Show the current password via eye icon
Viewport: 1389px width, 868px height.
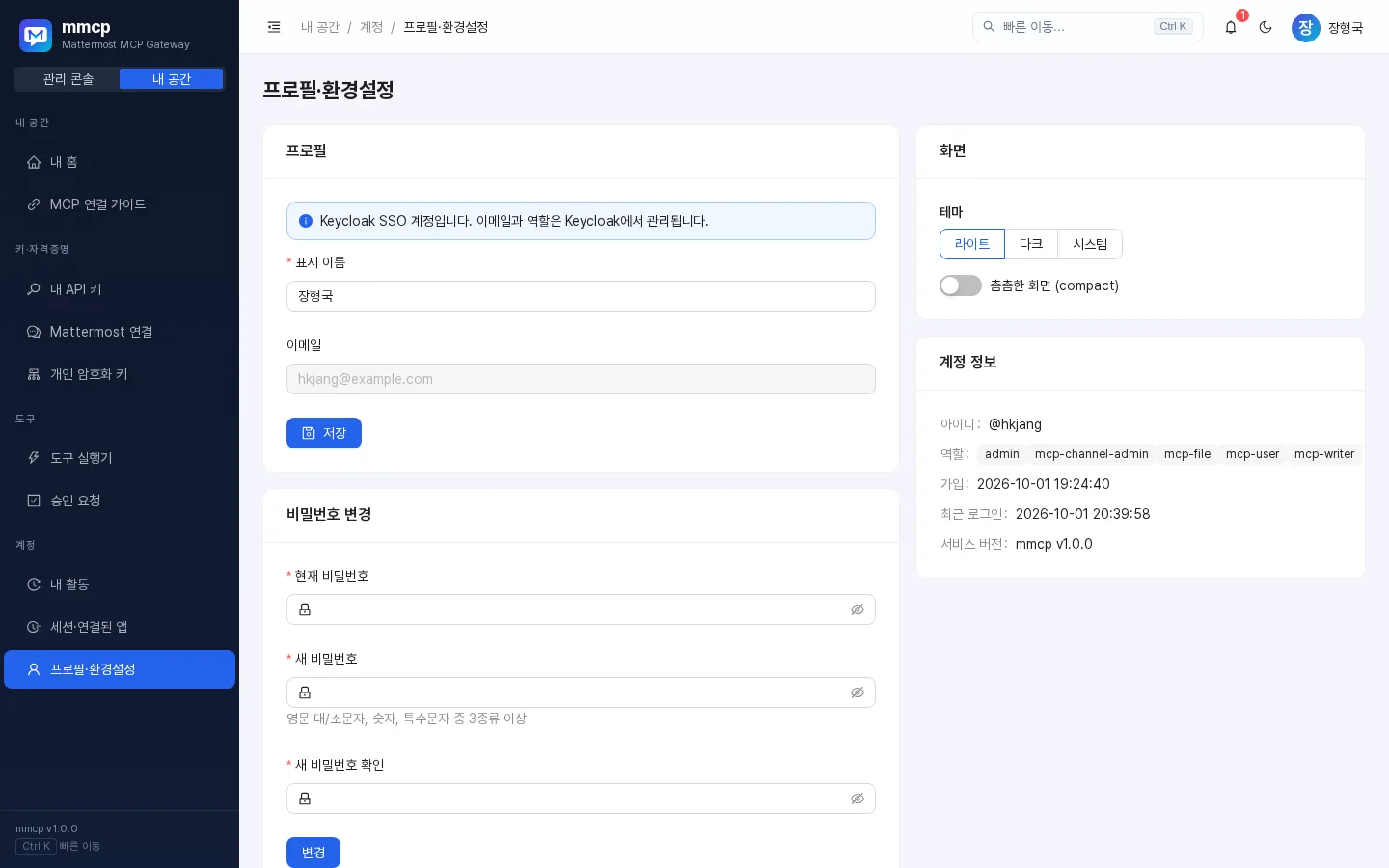(x=858, y=610)
